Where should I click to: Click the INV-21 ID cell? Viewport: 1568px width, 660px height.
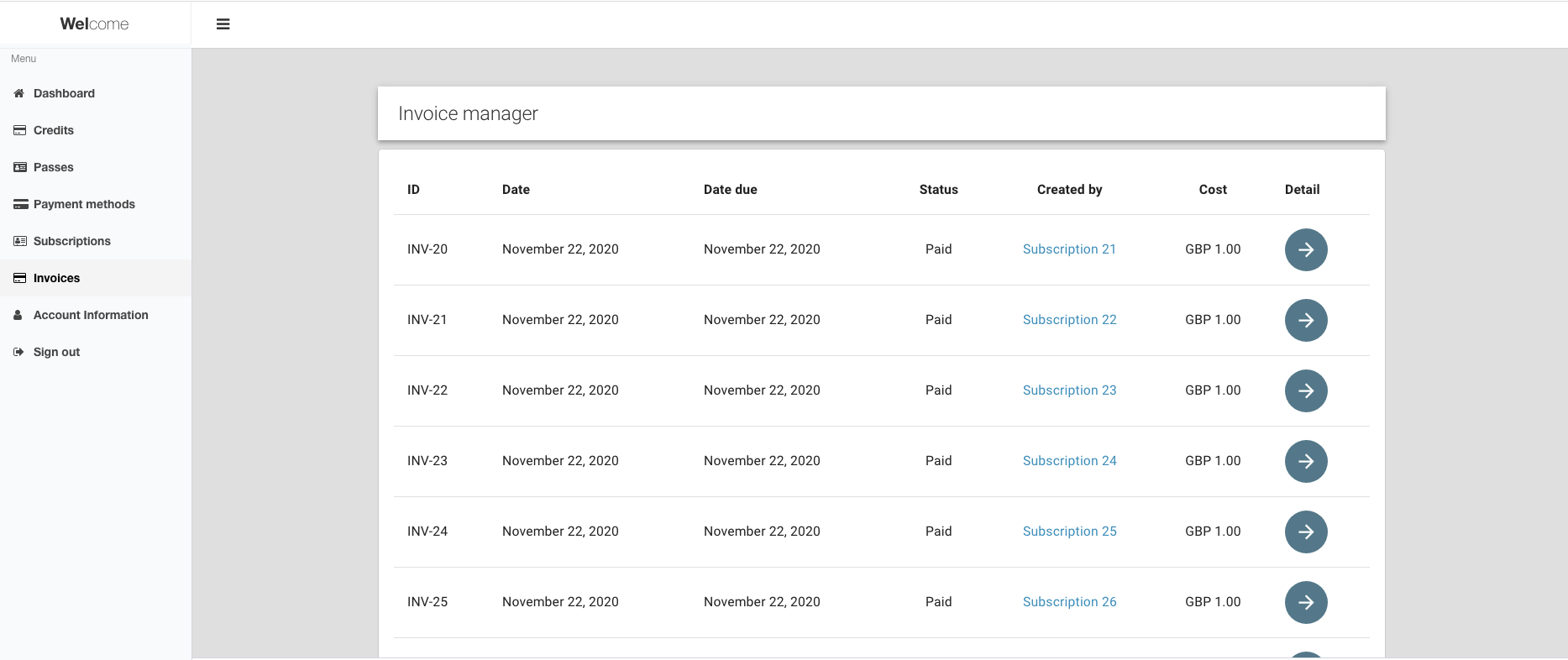(427, 320)
